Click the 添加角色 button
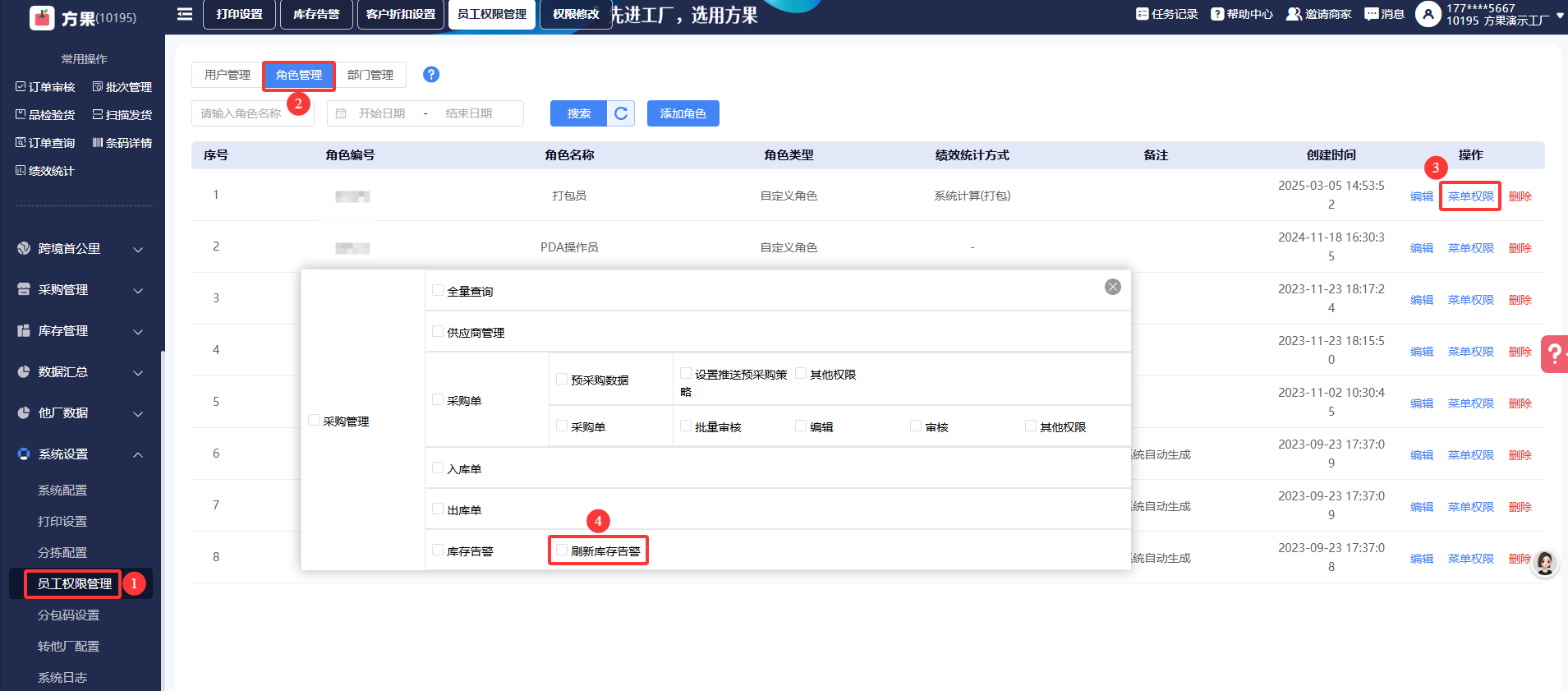Image resolution: width=1568 pixels, height=691 pixels. coord(683,113)
